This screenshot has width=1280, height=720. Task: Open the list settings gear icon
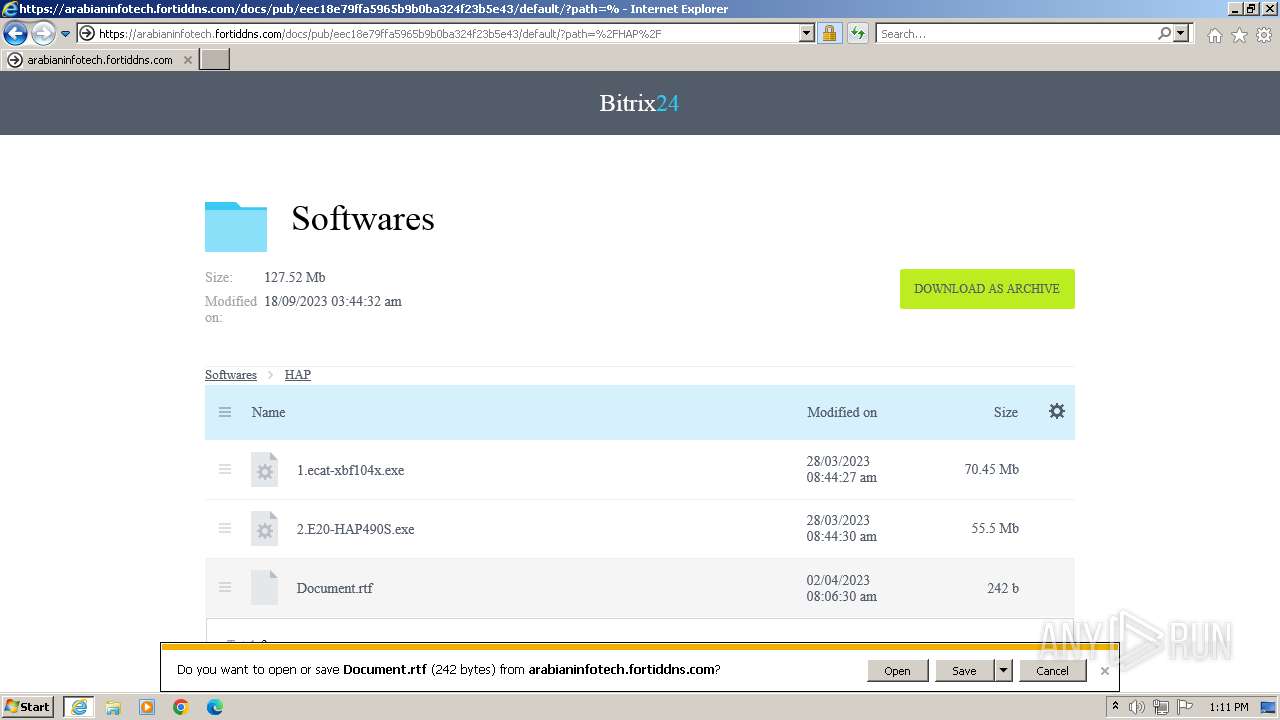(1057, 411)
